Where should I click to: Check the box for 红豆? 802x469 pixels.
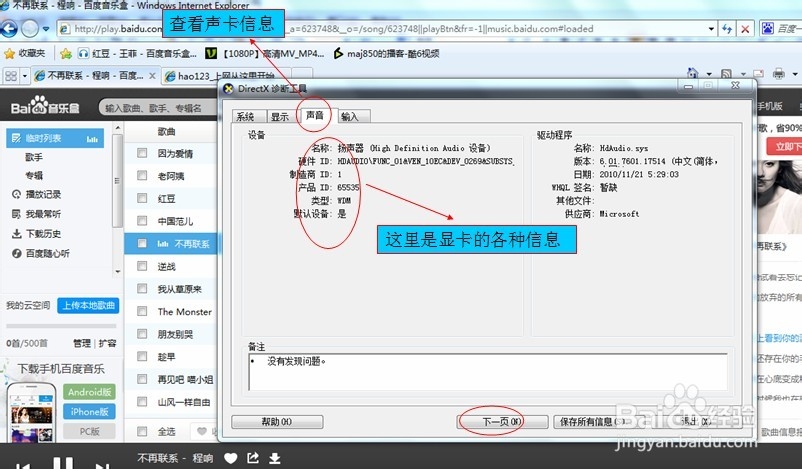click(142, 198)
